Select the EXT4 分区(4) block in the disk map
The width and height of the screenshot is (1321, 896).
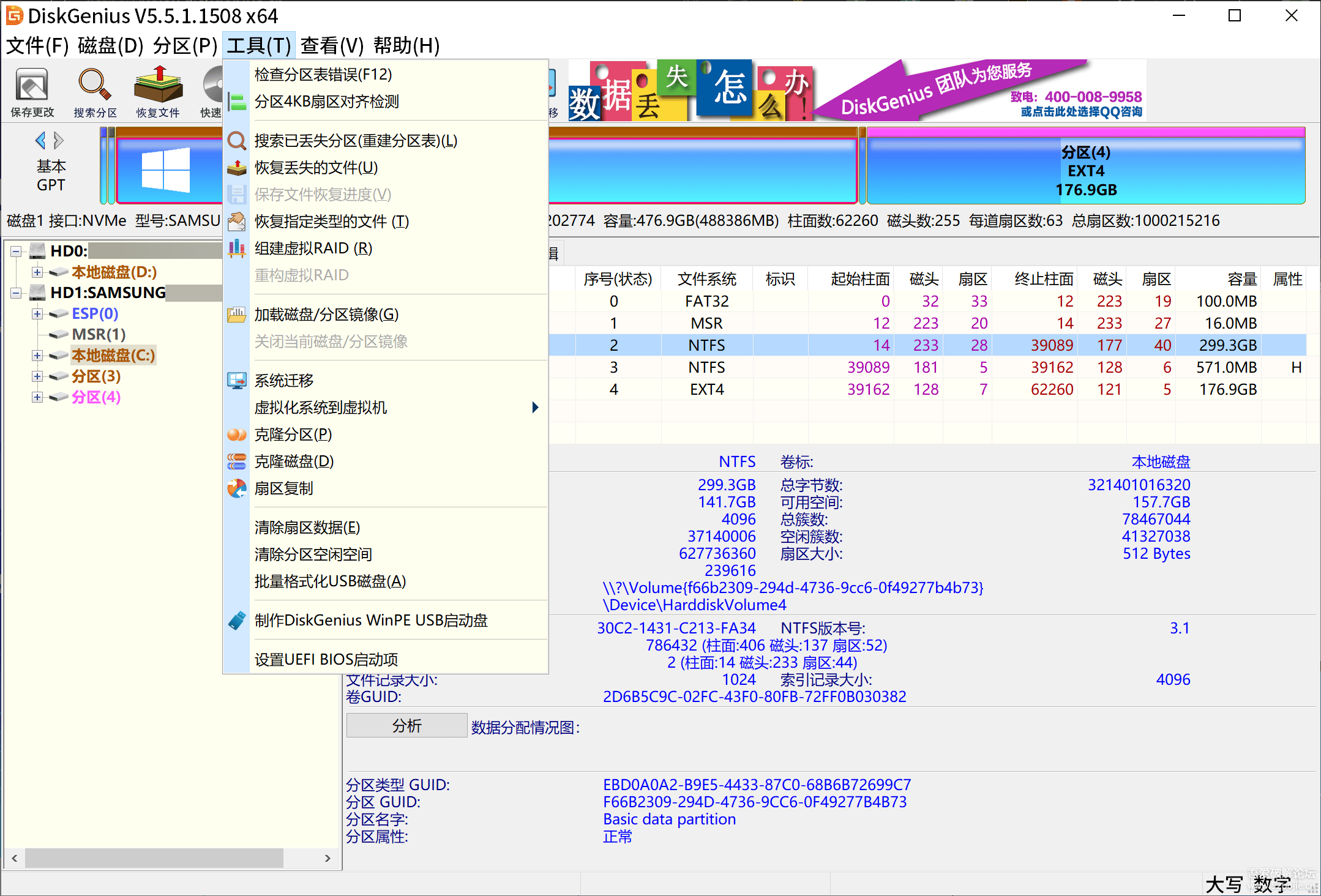[1085, 170]
